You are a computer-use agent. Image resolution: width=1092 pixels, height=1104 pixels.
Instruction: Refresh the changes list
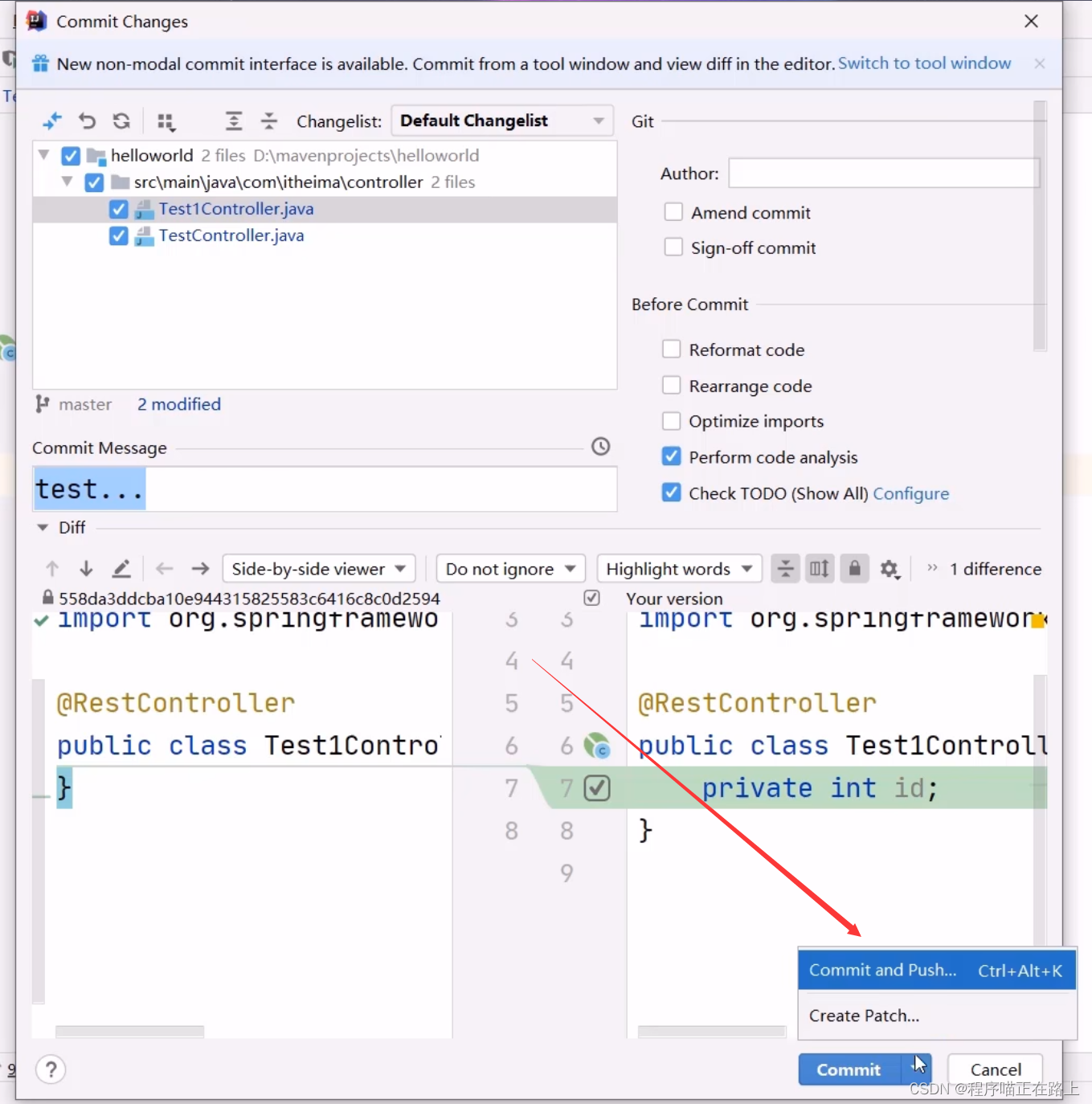pos(121,121)
